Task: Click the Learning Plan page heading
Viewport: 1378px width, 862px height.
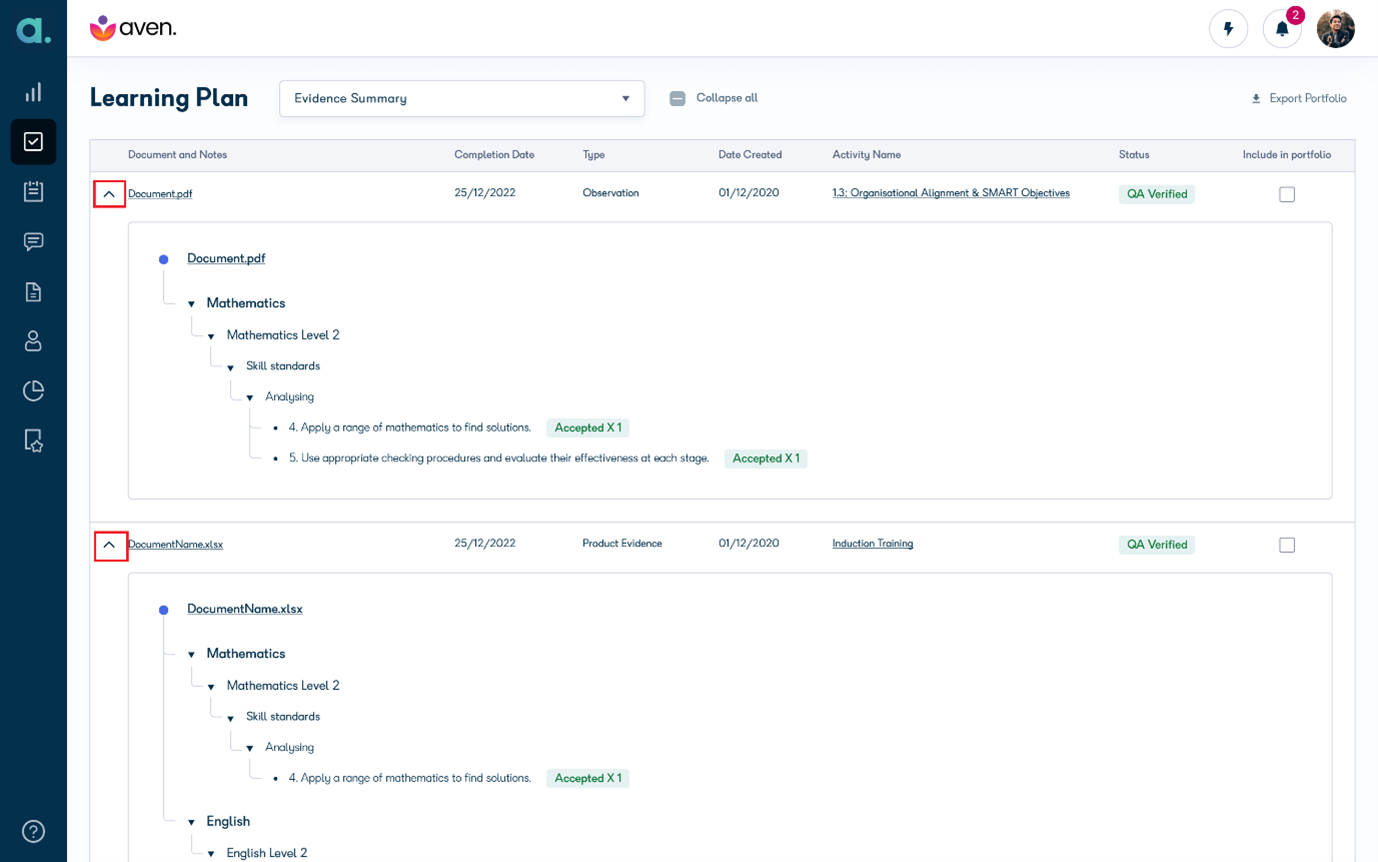Action: (x=169, y=98)
